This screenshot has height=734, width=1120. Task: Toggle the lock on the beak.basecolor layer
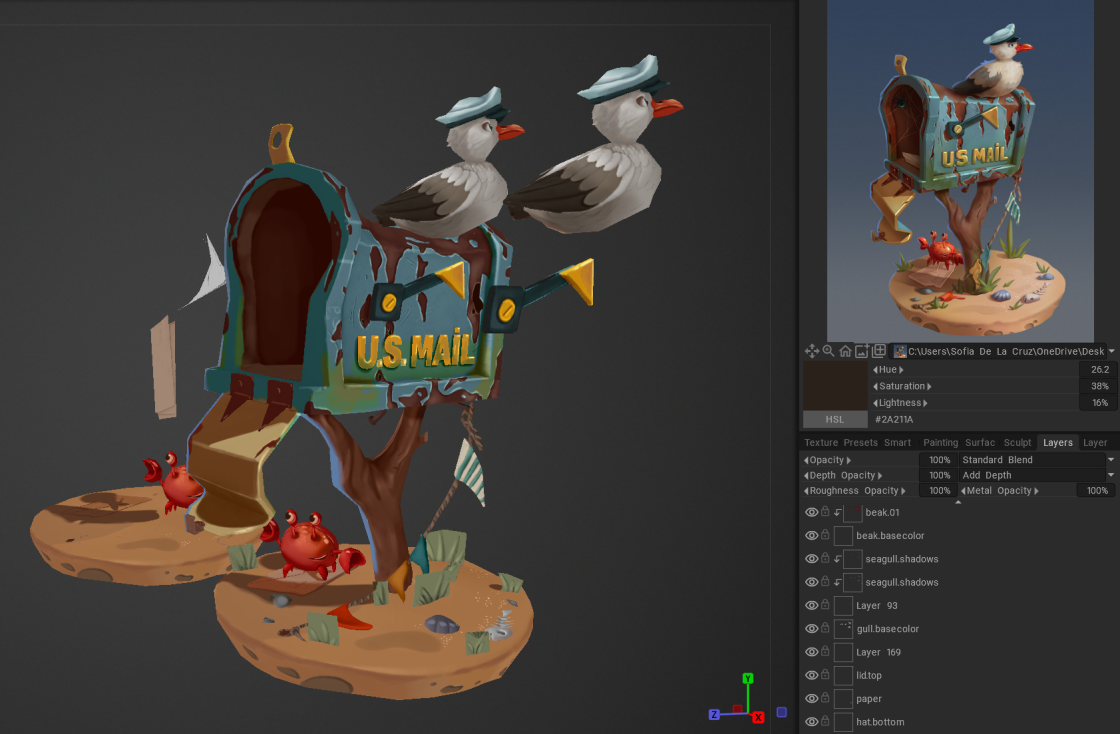coord(825,535)
